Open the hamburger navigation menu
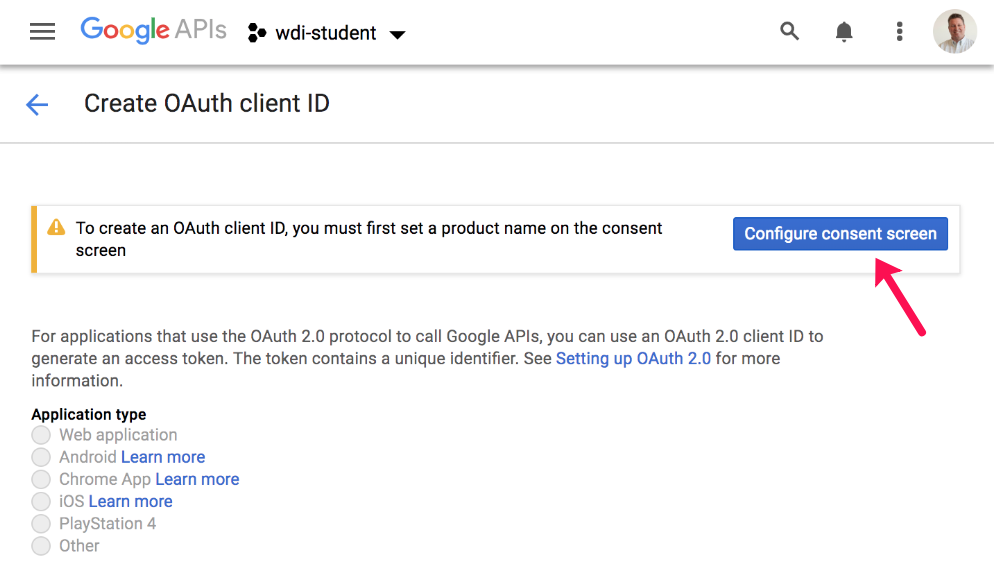 click(x=42, y=32)
